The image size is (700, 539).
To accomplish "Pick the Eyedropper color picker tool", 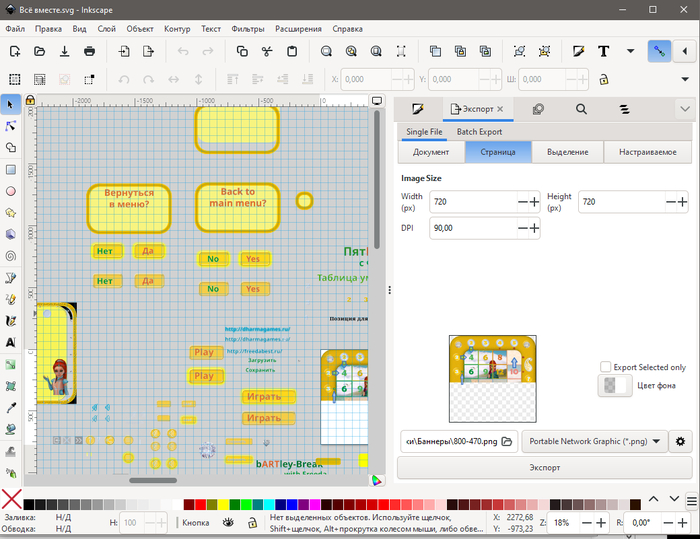I will click(11, 408).
